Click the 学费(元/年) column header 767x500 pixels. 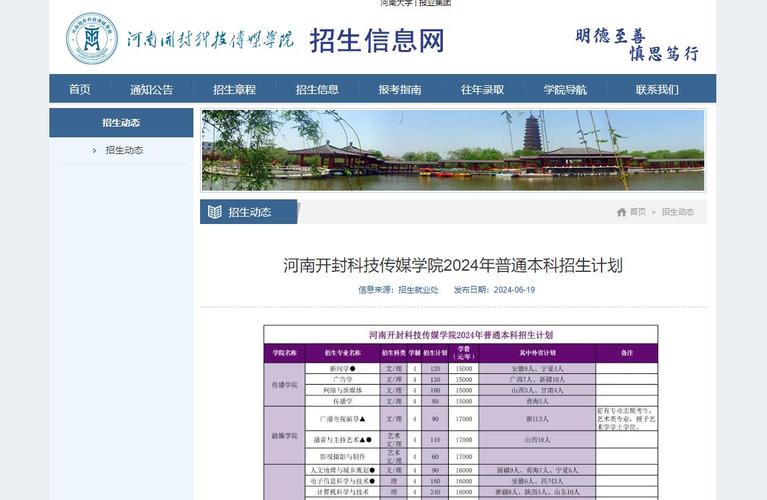[x=464, y=353]
